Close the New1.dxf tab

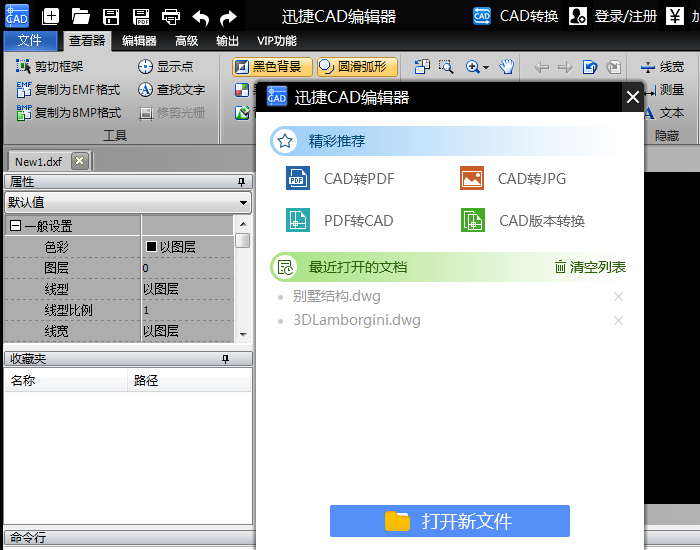coord(79,161)
